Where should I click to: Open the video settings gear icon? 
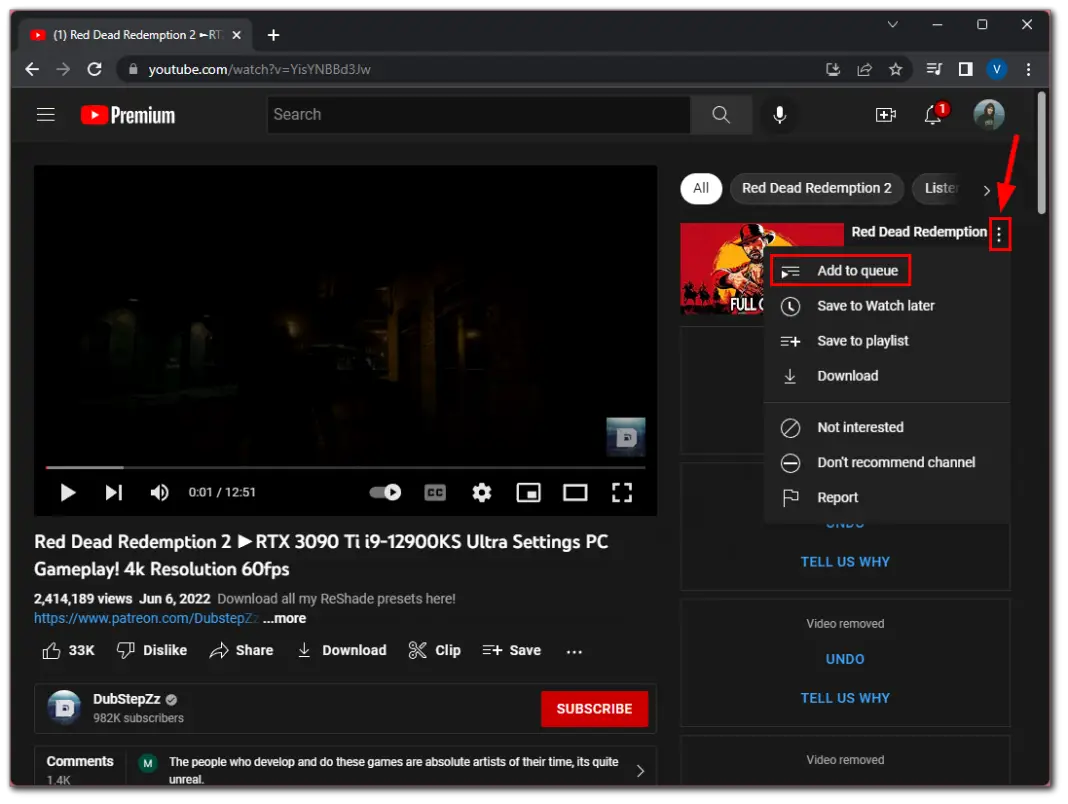(481, 492)
